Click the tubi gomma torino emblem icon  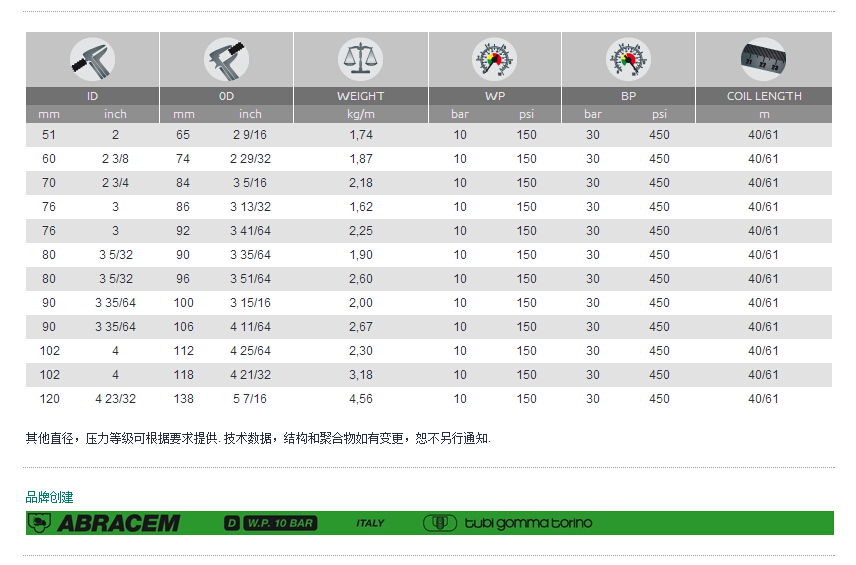pyautogui.click(x=440, y=523)
